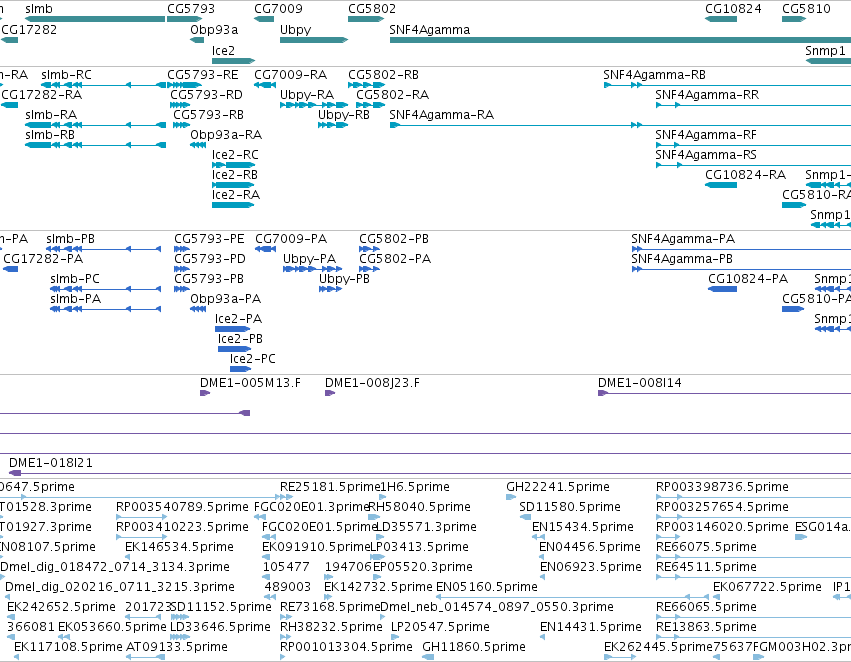Click transcript CG5802-RB

[366, 85]
